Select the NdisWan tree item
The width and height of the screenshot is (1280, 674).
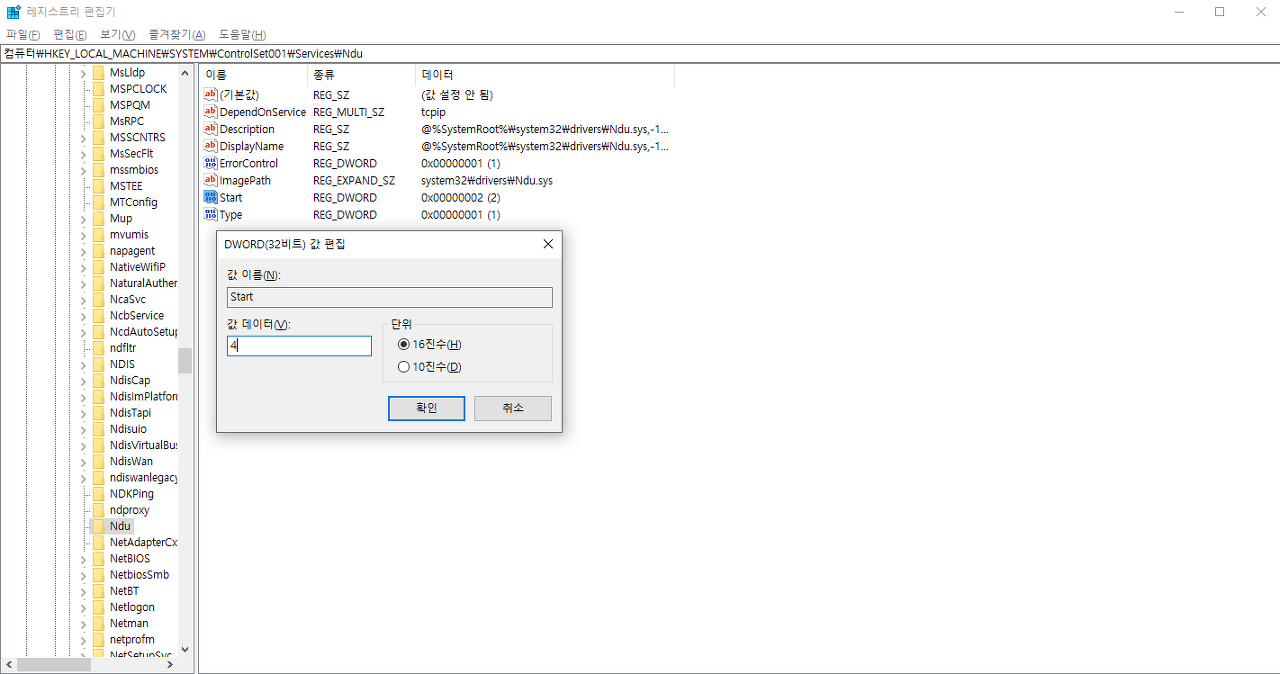tap(131, 461)
